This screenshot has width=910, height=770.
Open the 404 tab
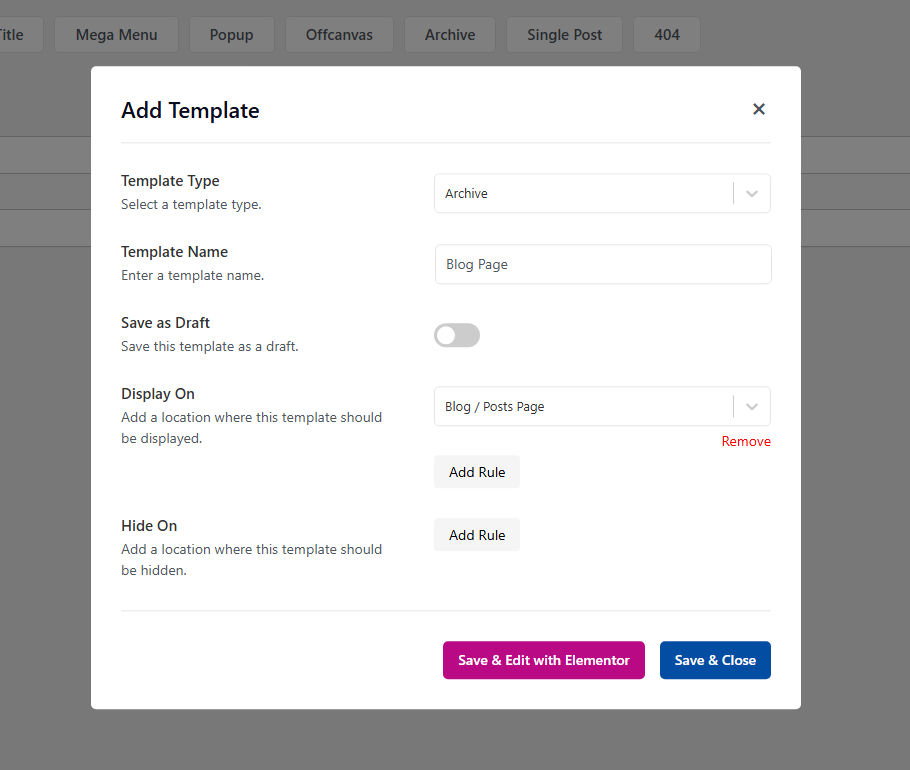(x=667, y=35)
